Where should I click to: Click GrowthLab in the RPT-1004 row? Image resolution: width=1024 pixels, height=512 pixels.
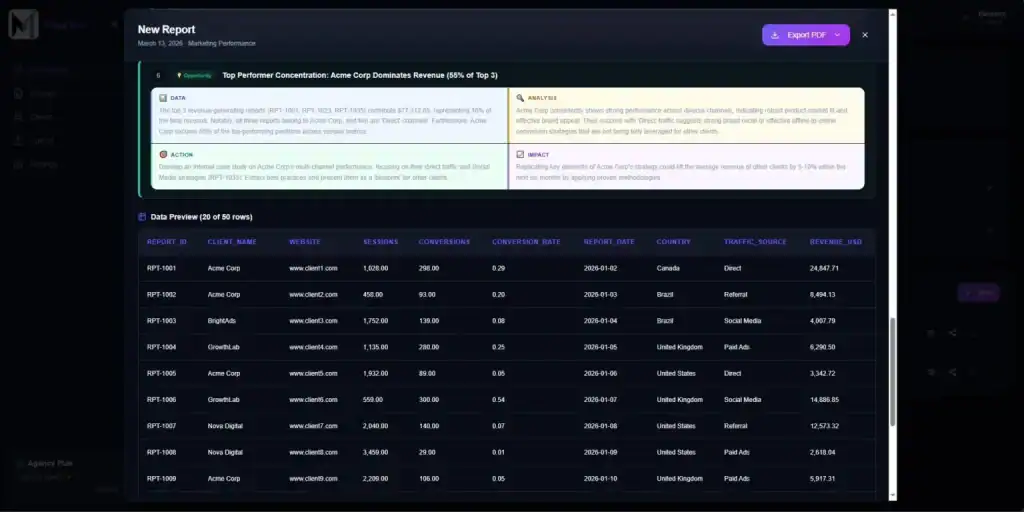[223, 347]
